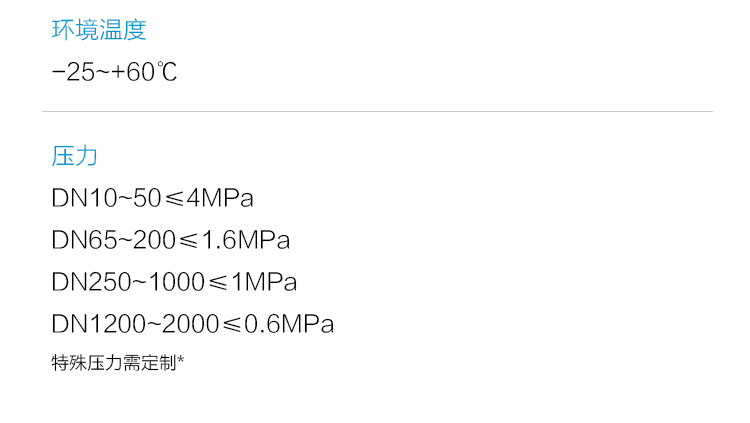Click the 0.6MPa pressure value
The height and width of the screenshot is (423, 750).
point(288,324)
